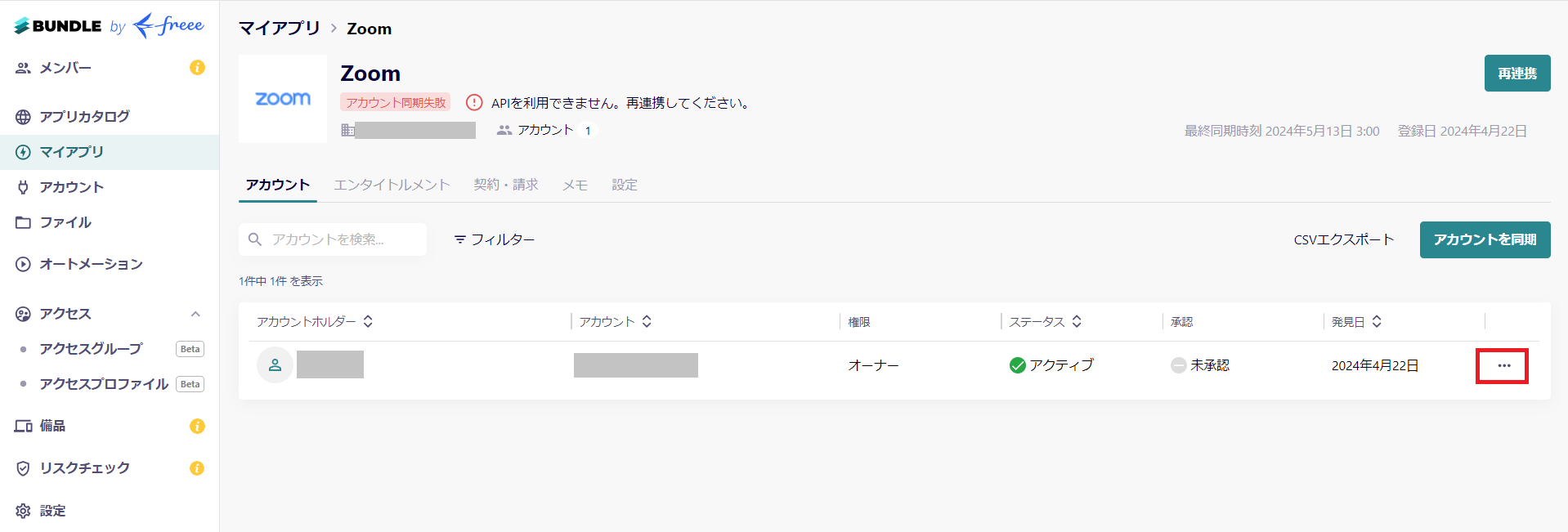1568x532 pixels.
Task: Click the folder icon beside ファイル
Action: [x=23, y=222]
